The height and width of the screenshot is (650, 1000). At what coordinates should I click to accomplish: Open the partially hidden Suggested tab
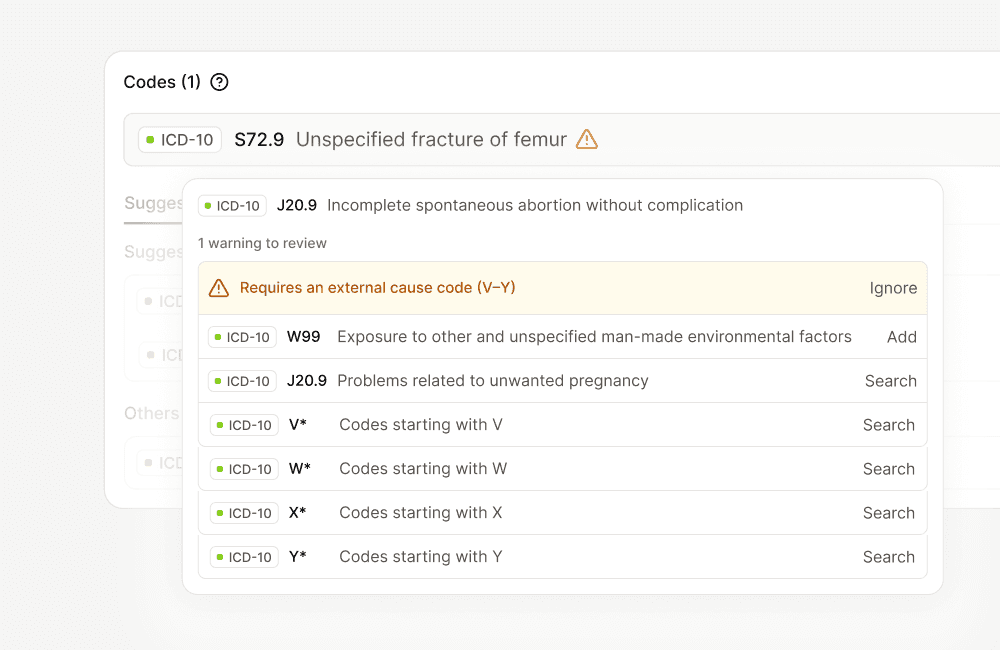(153, 204)
